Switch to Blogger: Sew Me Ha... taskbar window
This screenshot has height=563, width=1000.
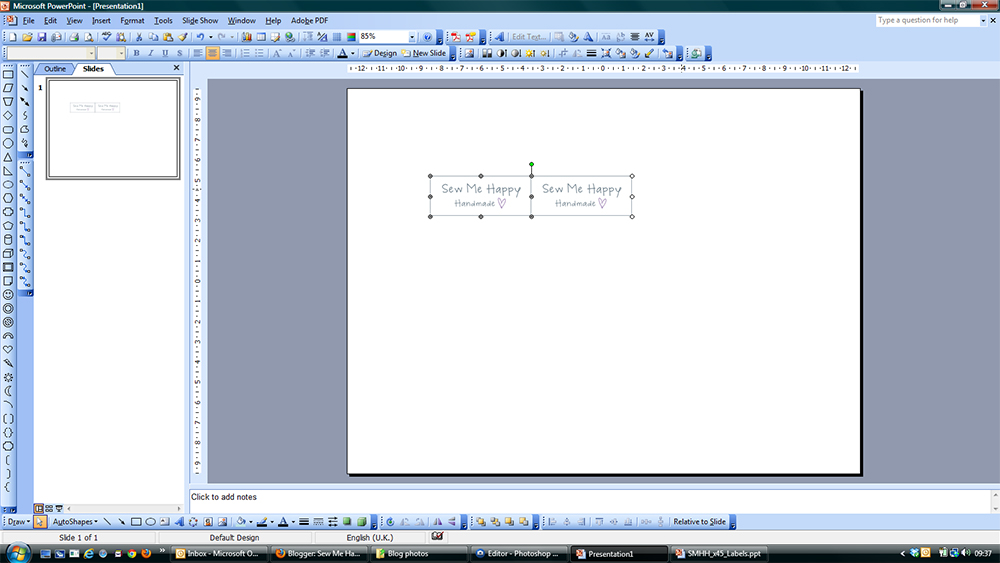[x=318, y=553]
